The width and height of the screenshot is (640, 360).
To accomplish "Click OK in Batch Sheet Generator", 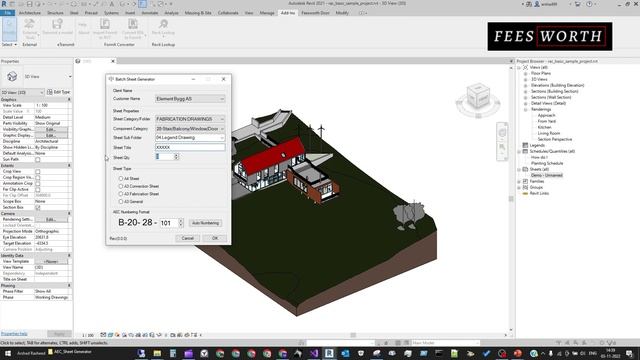I will pos(215,238).
